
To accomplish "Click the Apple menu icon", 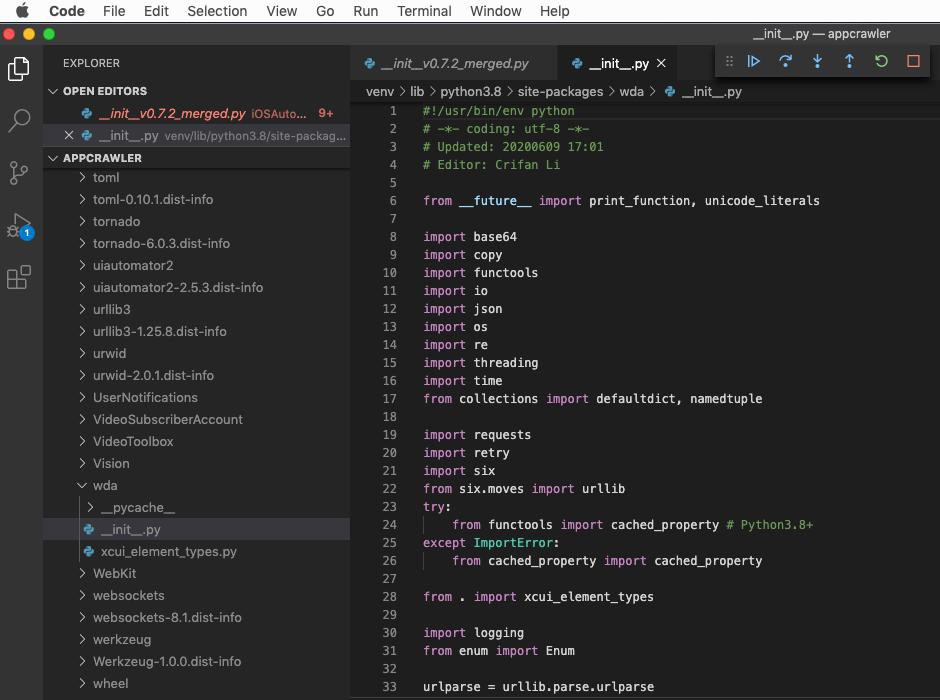I will click(22, 11).
